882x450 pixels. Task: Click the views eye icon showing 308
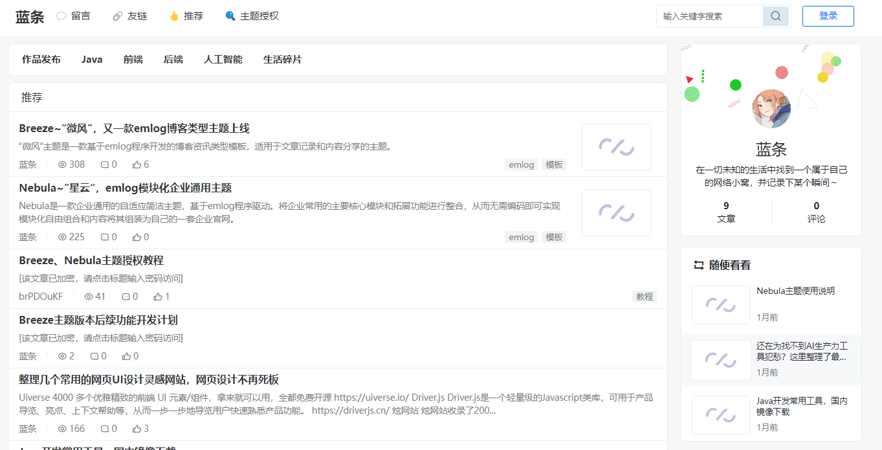point(62,165)
